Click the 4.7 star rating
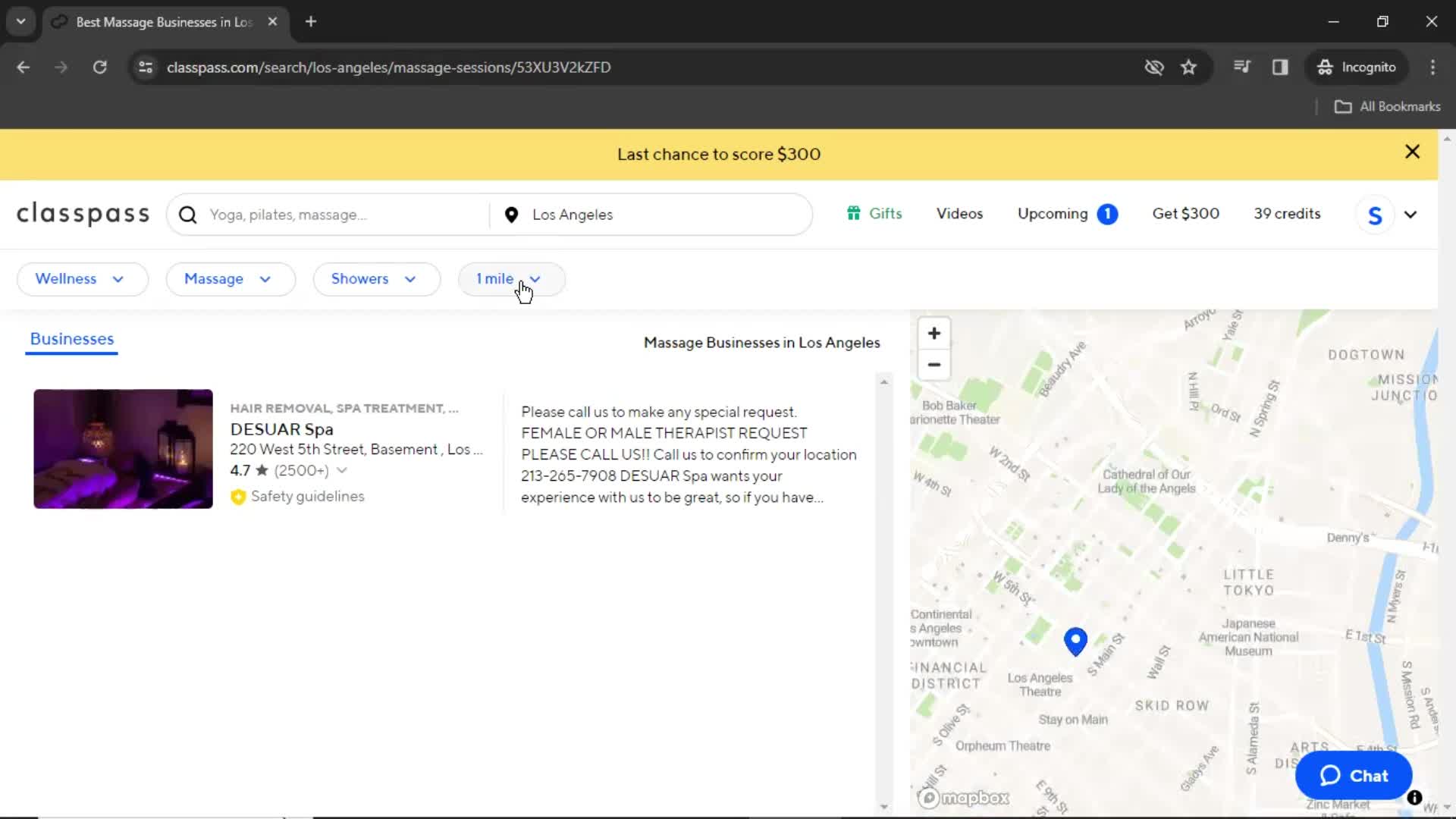Viewport: 1456px width, 819px height. tap(249, 471)
